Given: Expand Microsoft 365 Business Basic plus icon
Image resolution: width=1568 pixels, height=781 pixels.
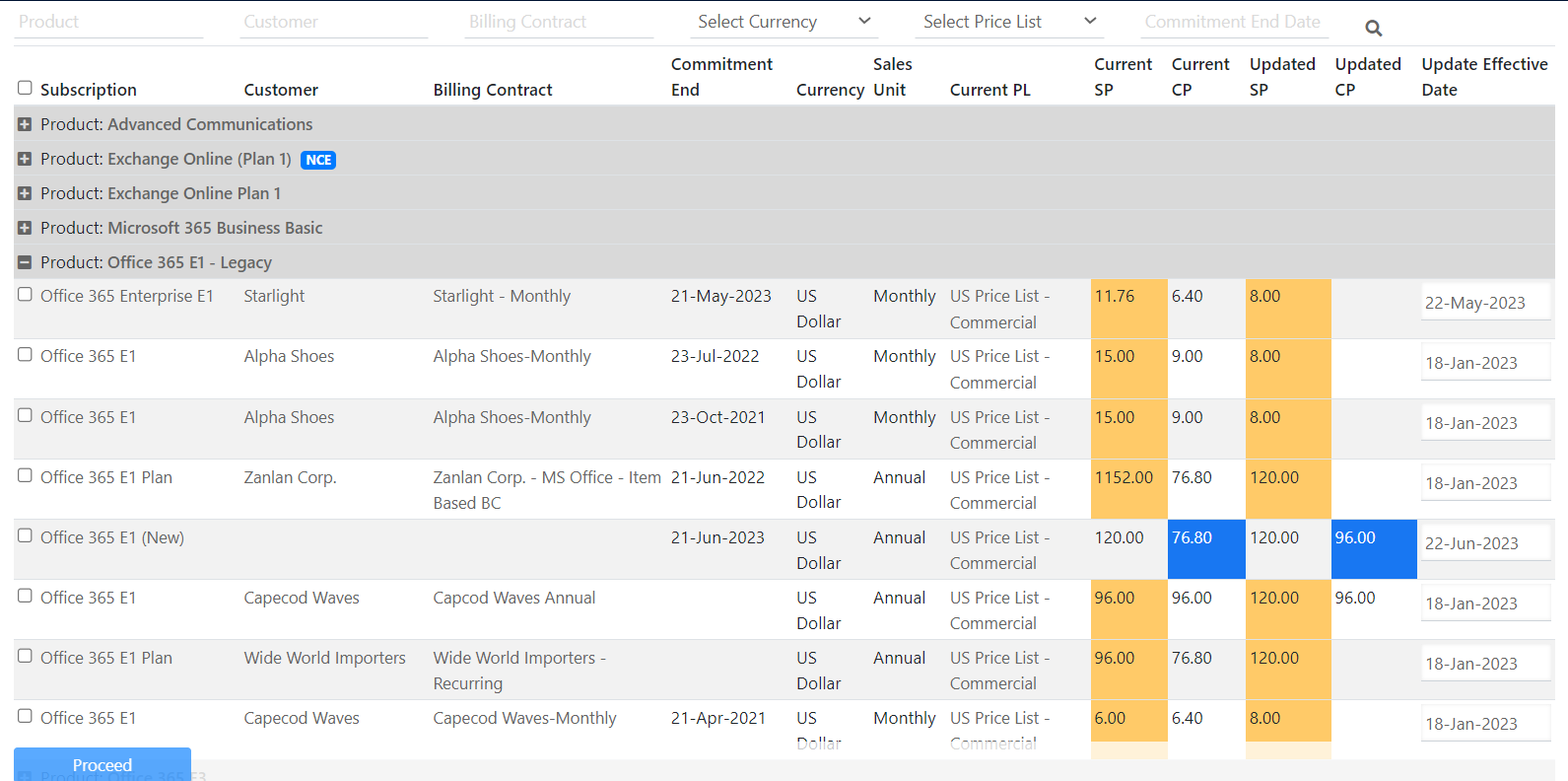Looking at the screenshot, I should click(25, 228).
